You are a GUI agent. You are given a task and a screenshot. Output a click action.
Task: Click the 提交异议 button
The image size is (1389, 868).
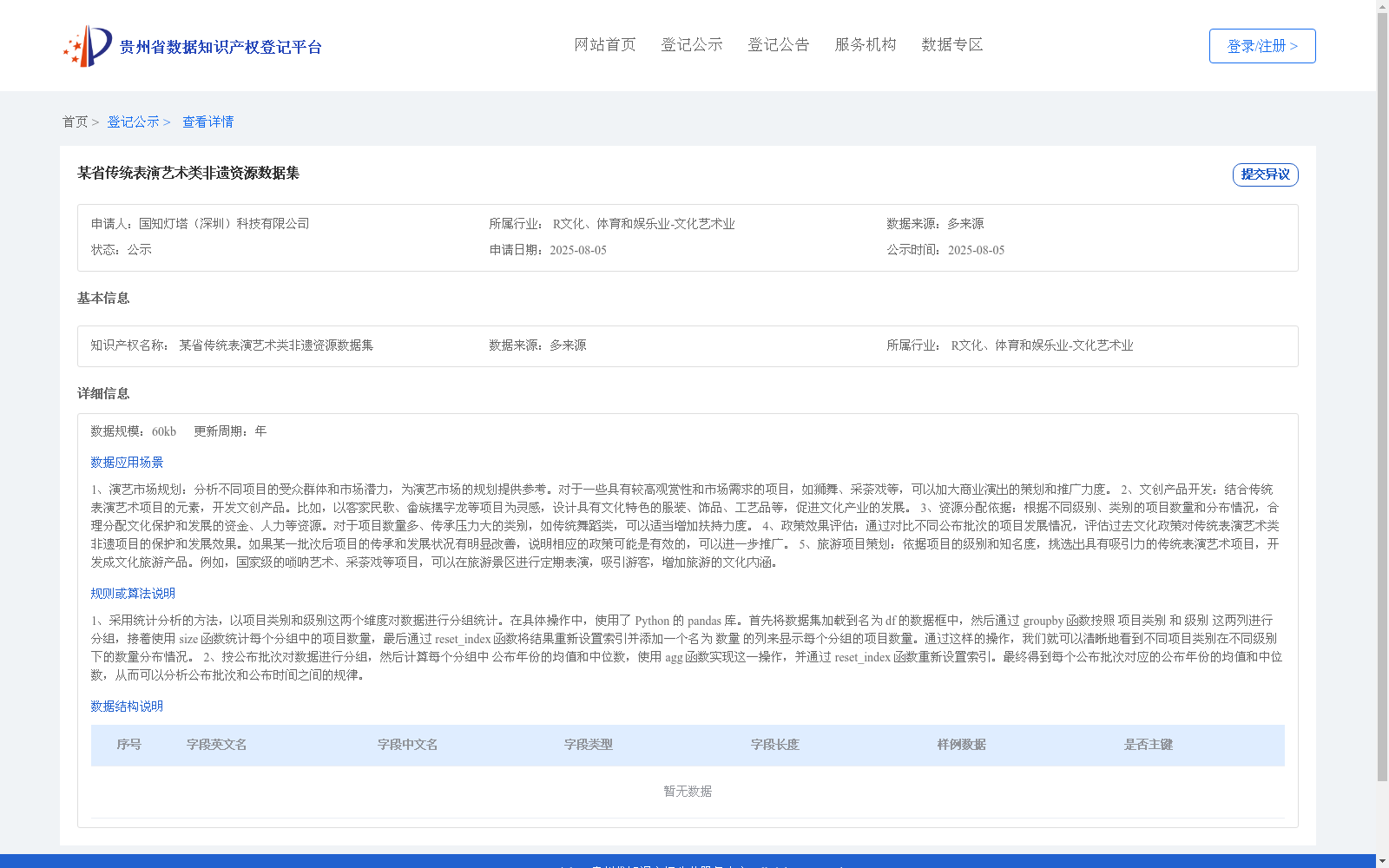click(1265, 174)
